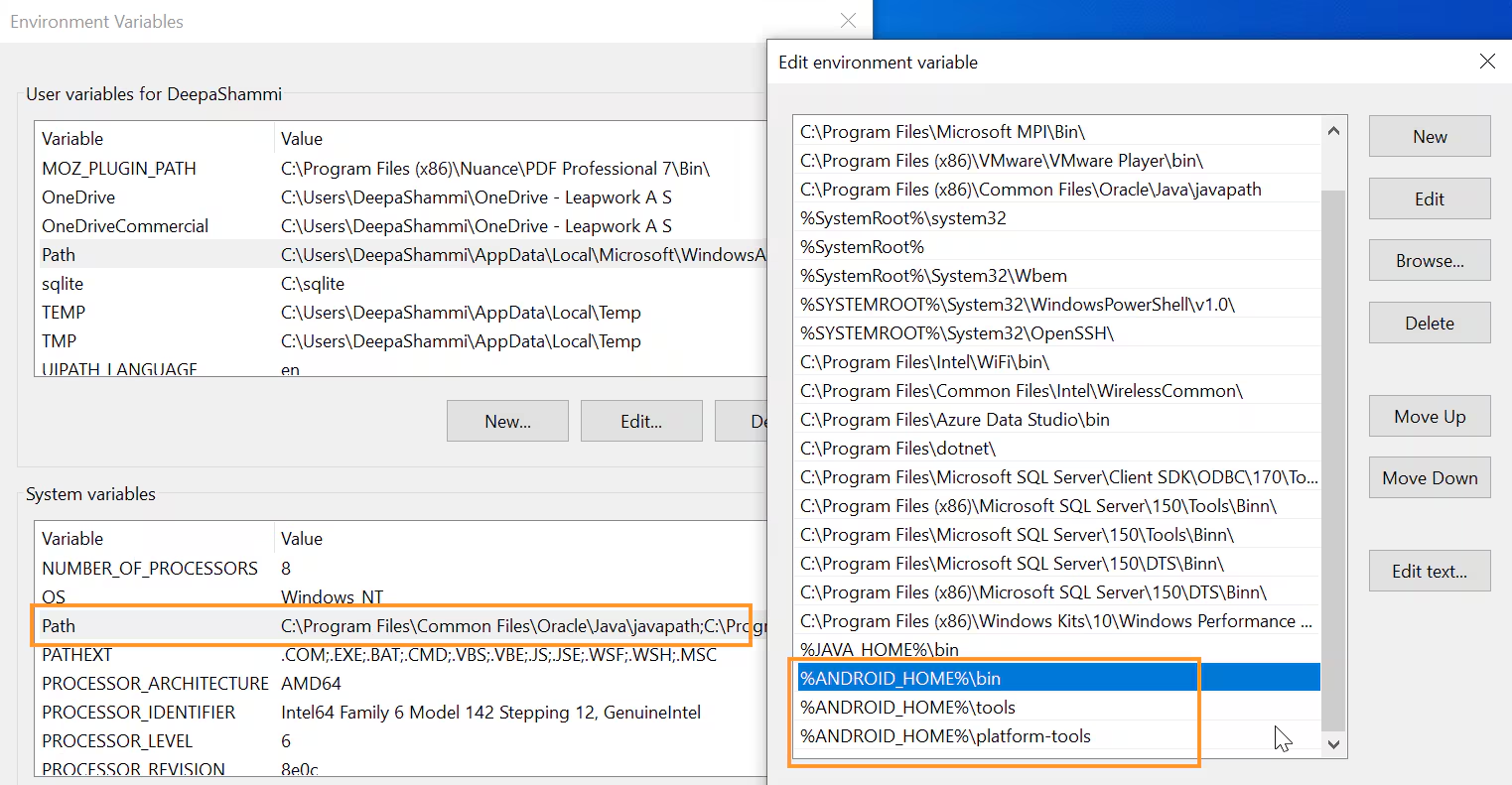Select the %JAVA_HOME%\bin path entry
Screen dimensions: 1512x785
(x=880, y=650)
